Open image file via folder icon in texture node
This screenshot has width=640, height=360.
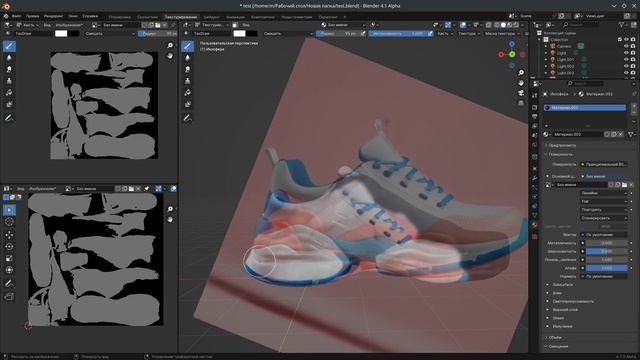[624, 185]
